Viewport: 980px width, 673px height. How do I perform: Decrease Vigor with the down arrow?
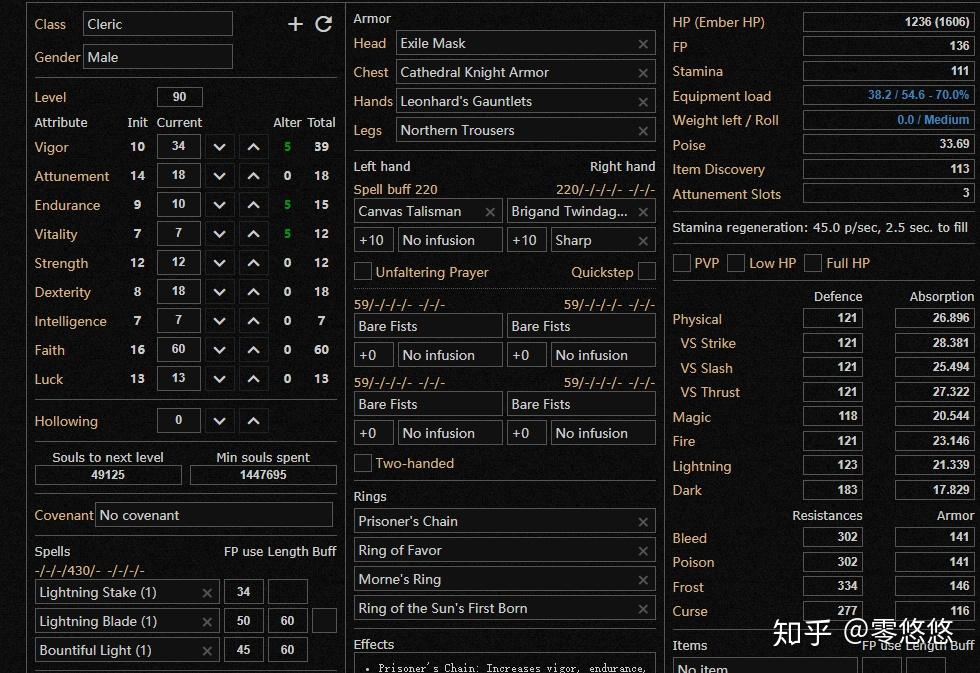[219, 147]
